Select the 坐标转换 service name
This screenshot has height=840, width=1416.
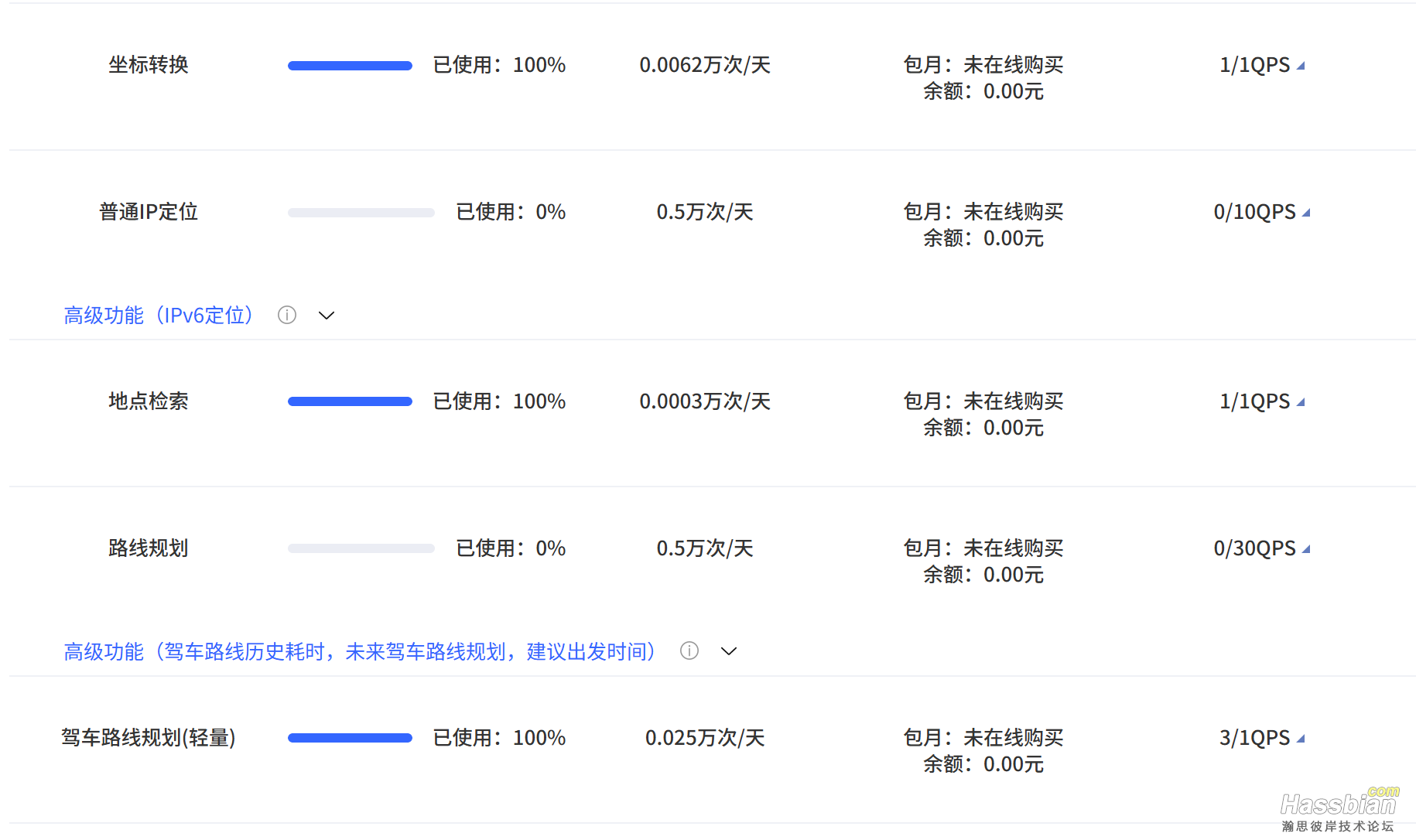pyautogui.click(x=149, y=65)
